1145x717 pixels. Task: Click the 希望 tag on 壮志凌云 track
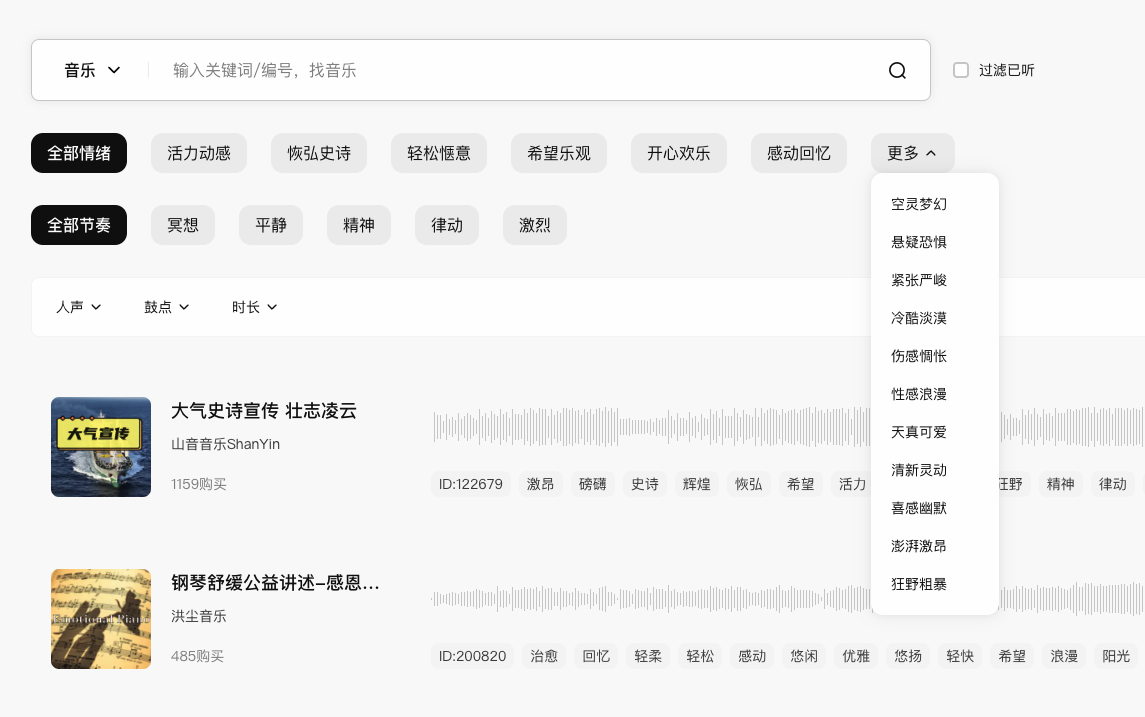[x=800, y=484]
